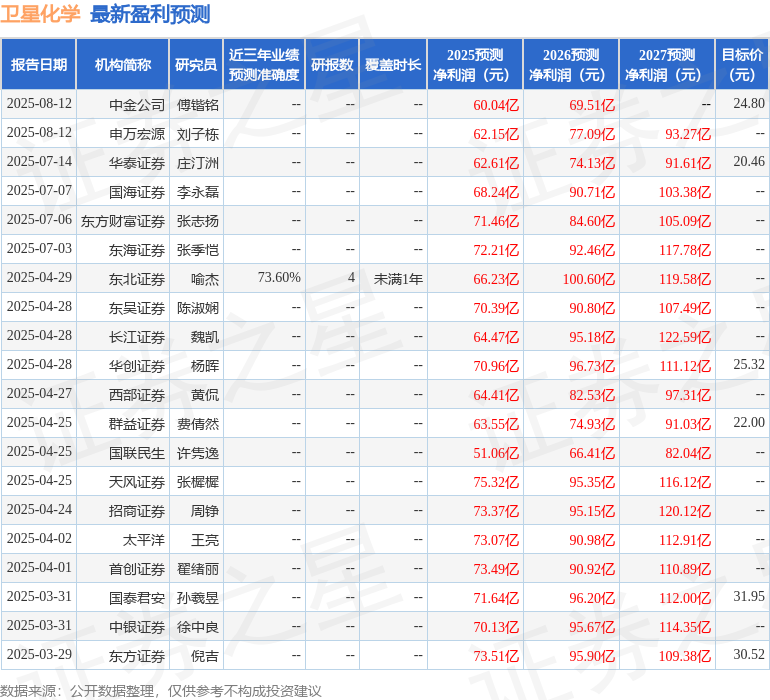The image size is (770, 700).
Task: Select 117.78亿 forecast value
Action: coord(685,250)
